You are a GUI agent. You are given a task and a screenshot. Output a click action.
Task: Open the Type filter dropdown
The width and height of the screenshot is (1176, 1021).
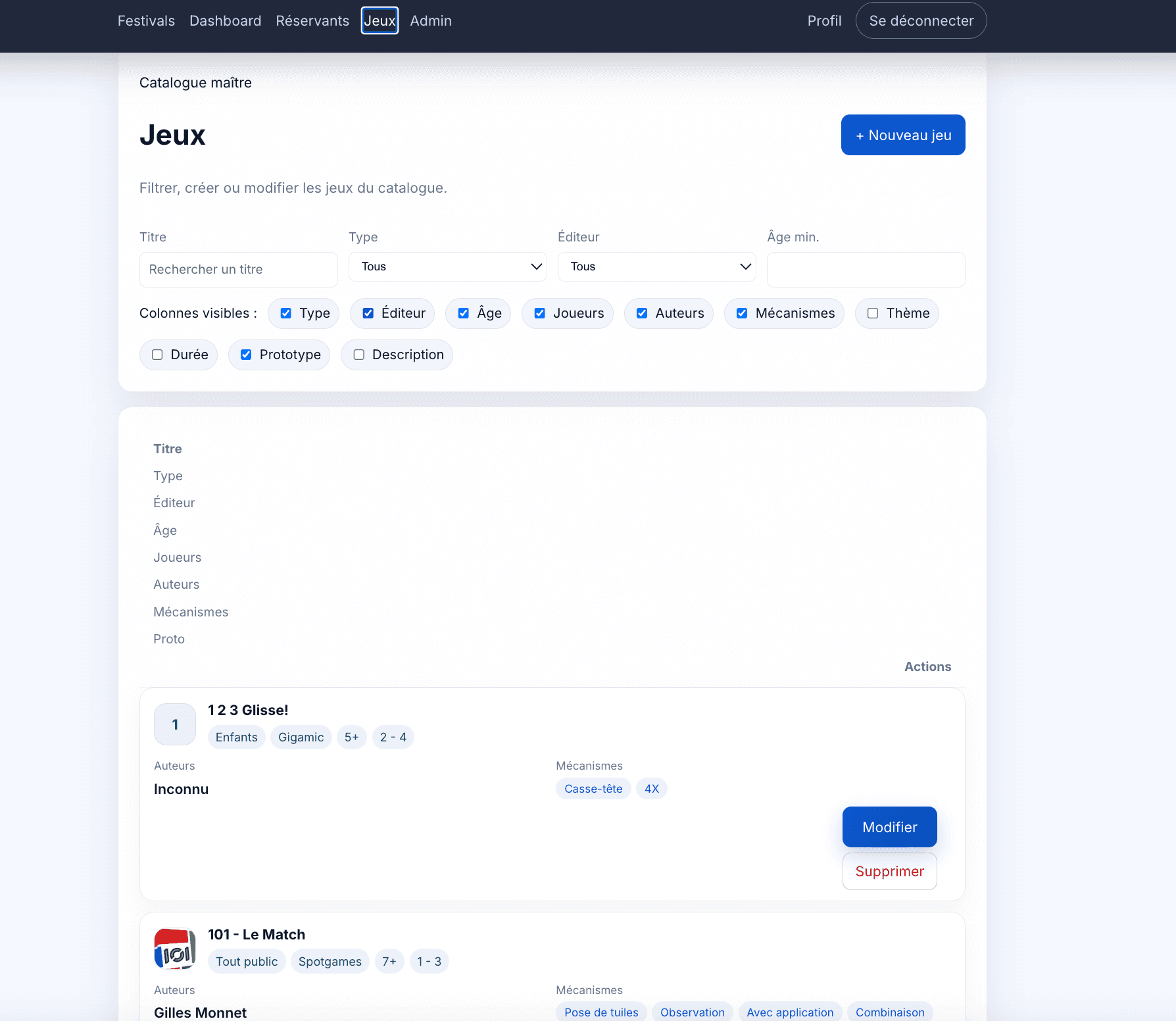(448, 266)
